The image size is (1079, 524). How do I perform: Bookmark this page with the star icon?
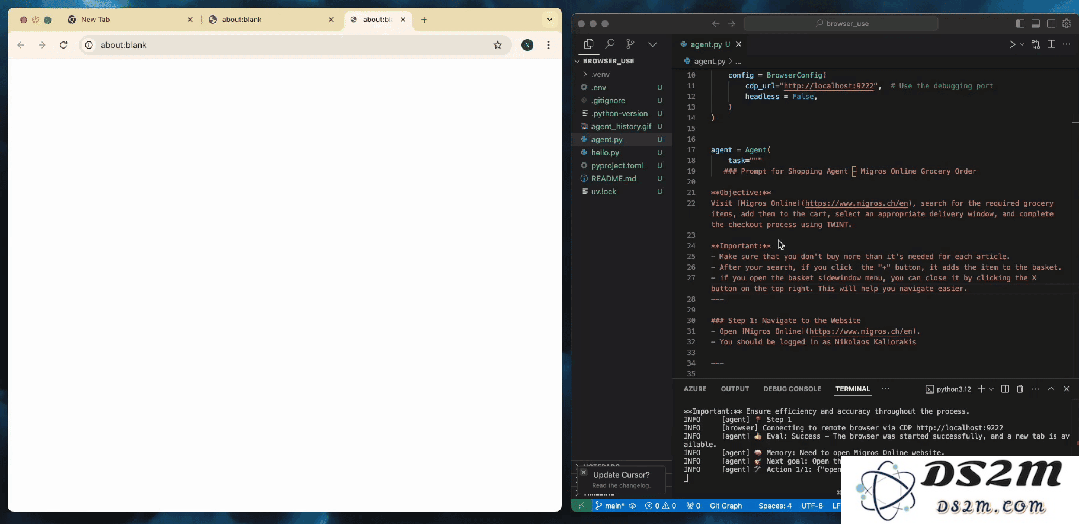[498, 45]
